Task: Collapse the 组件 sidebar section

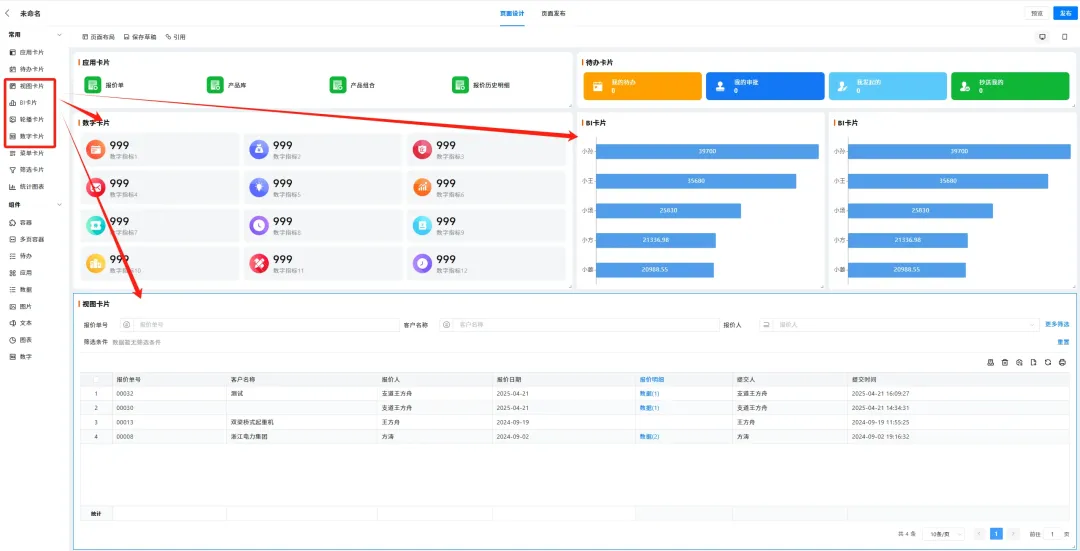Action: point(60,205)
